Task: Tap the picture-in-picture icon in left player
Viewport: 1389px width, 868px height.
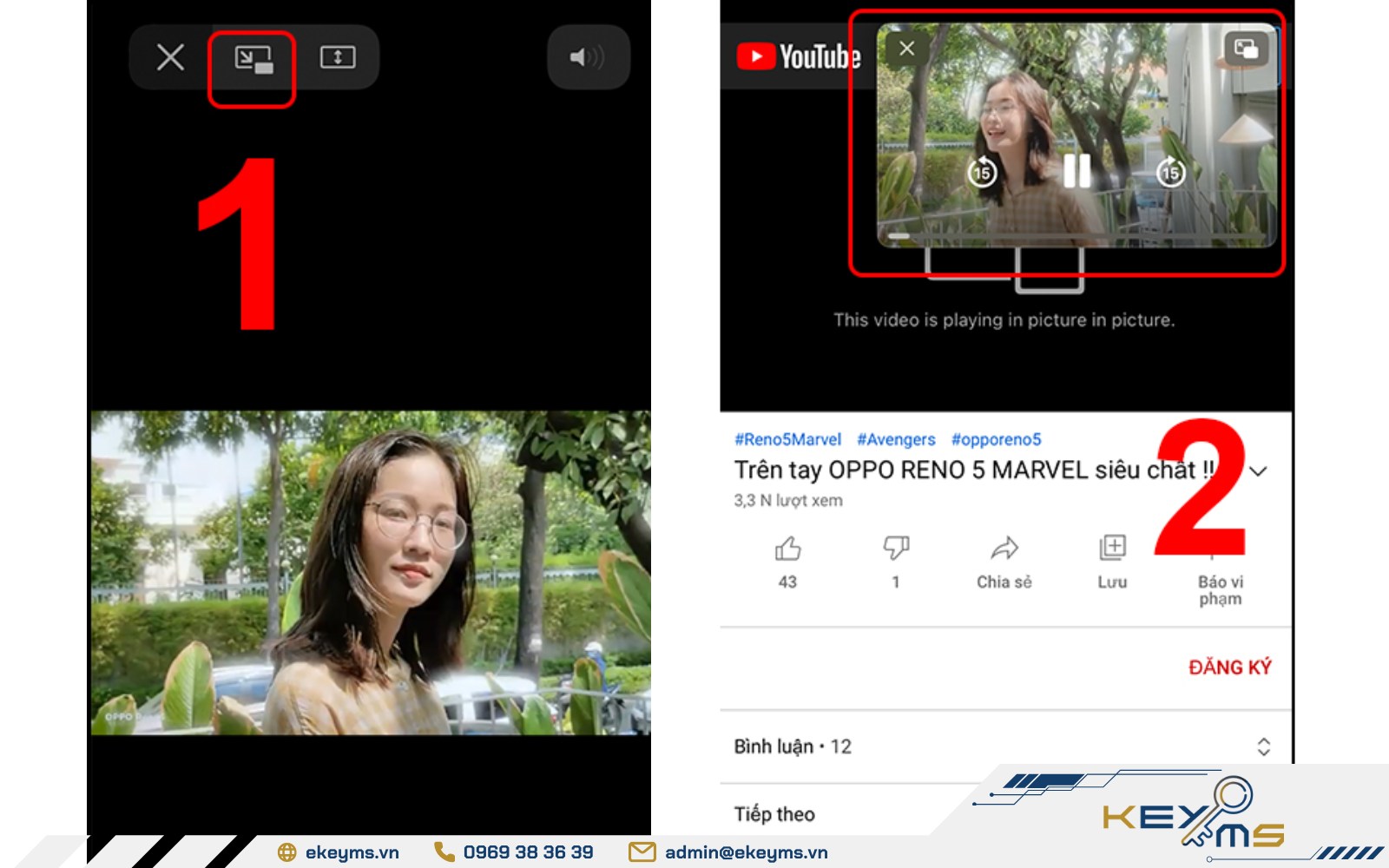Action: click(x=253, y=59)
